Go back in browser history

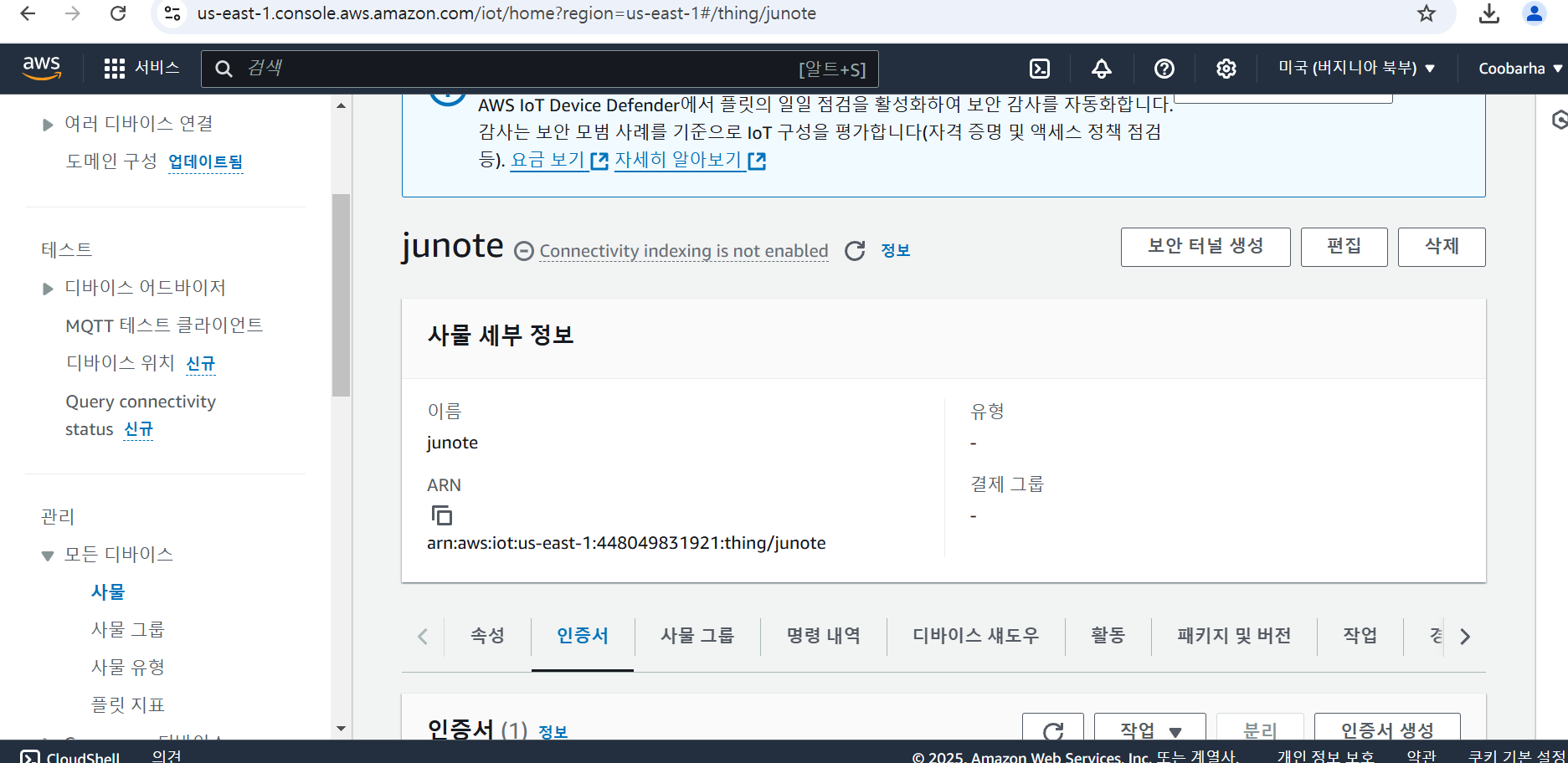click(x=28, y=13)
